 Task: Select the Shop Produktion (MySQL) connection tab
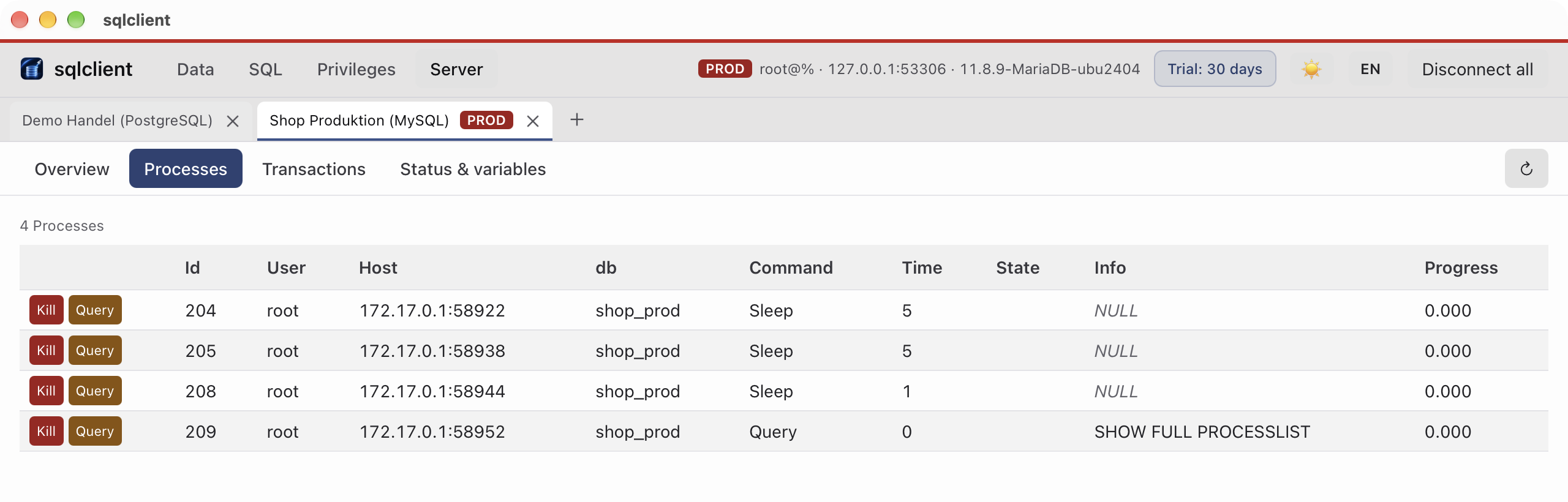(360, 121)
